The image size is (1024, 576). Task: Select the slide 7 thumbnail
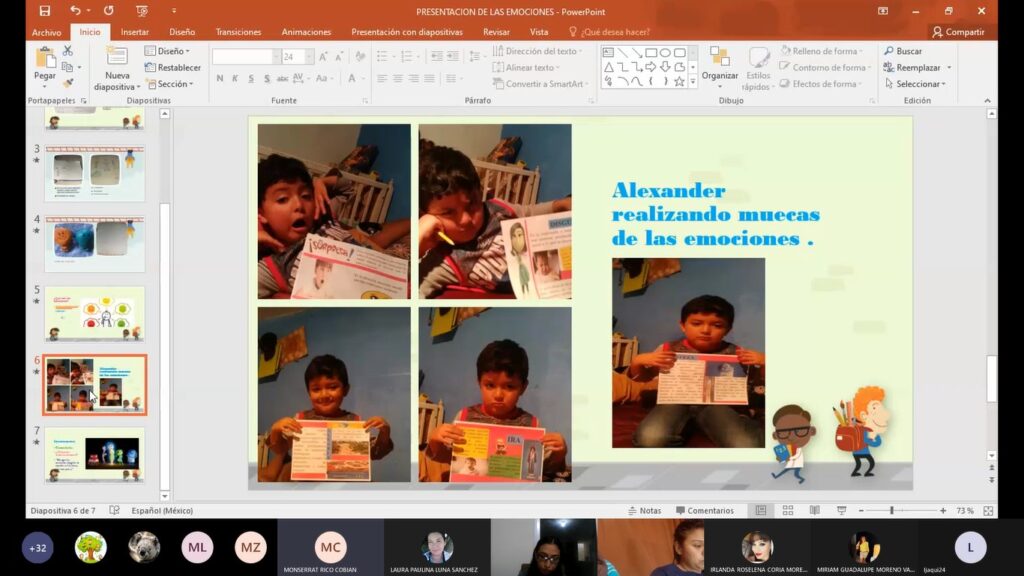(x=95, y=455)
